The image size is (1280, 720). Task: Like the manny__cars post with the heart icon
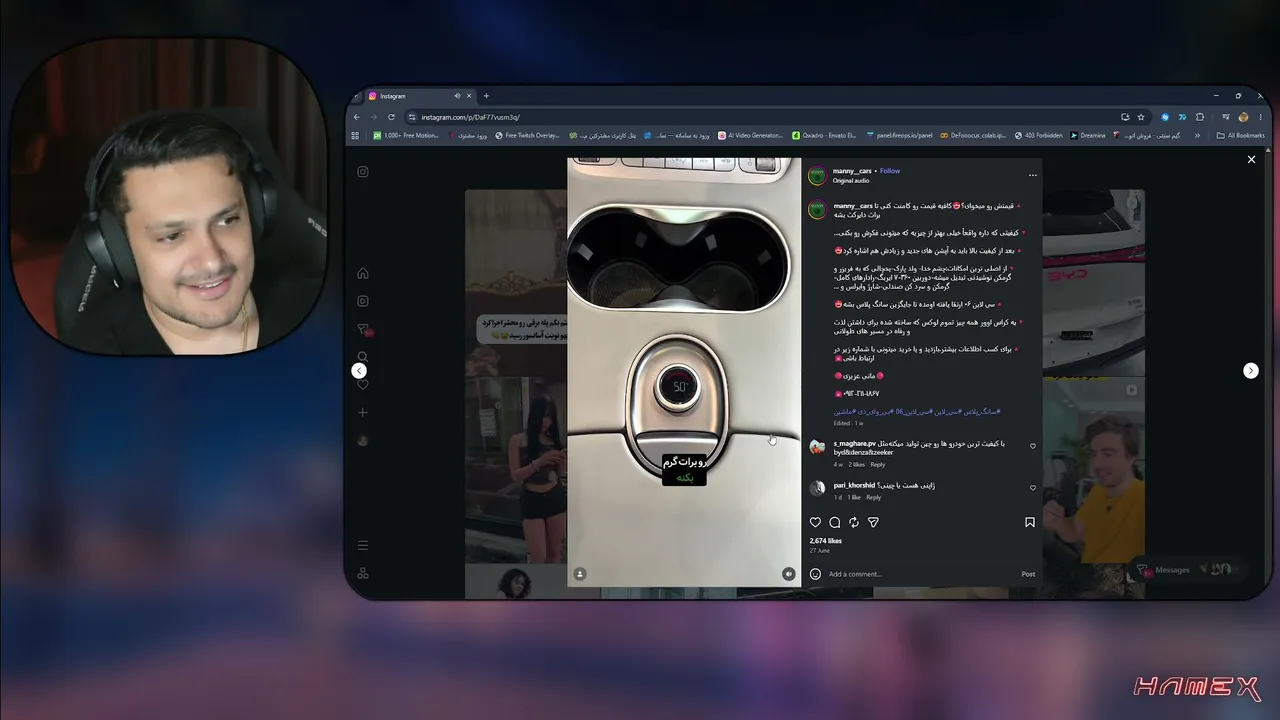click(815, 522)
